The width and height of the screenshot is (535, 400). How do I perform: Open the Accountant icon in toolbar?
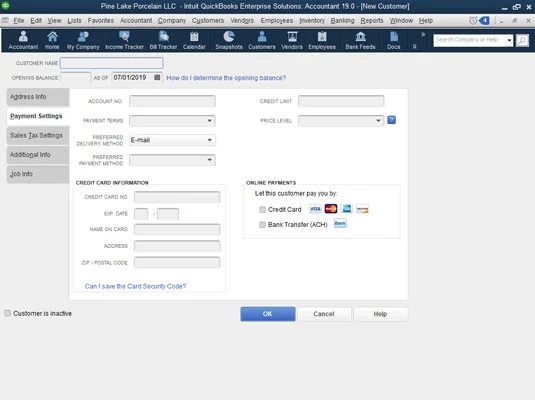click(x=23, y=40)
